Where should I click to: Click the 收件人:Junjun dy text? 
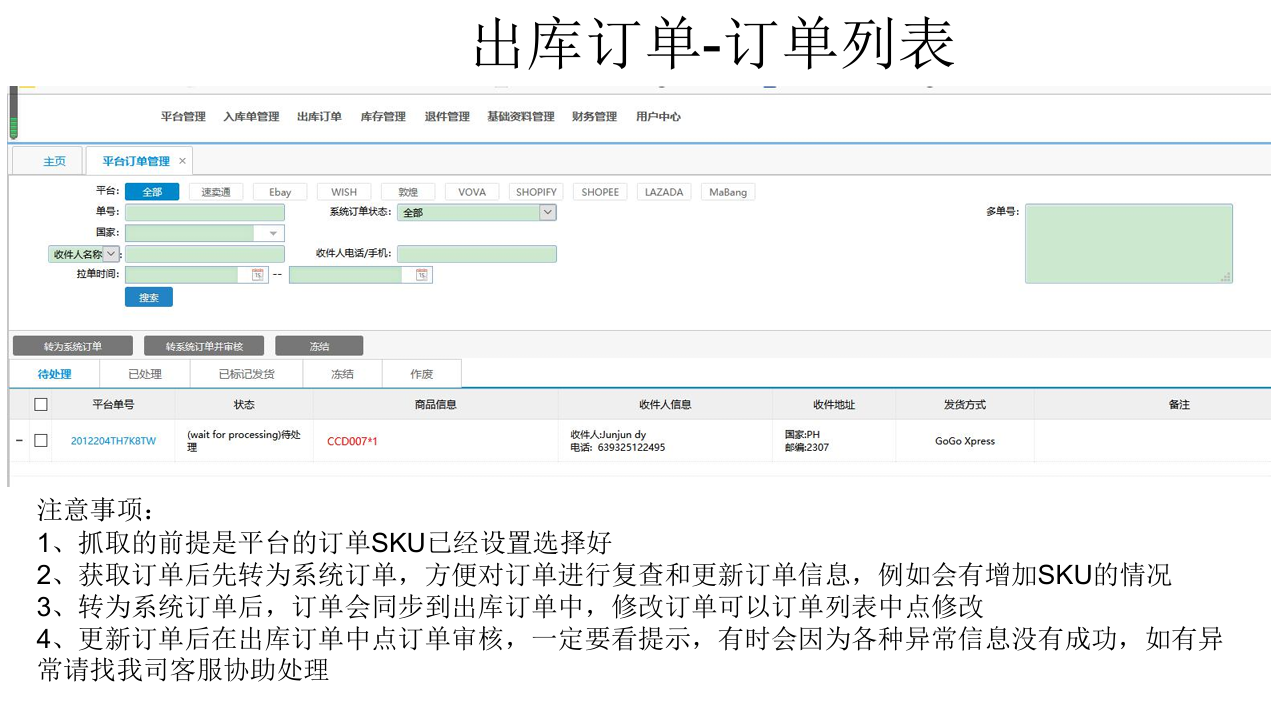coord(608,435)
